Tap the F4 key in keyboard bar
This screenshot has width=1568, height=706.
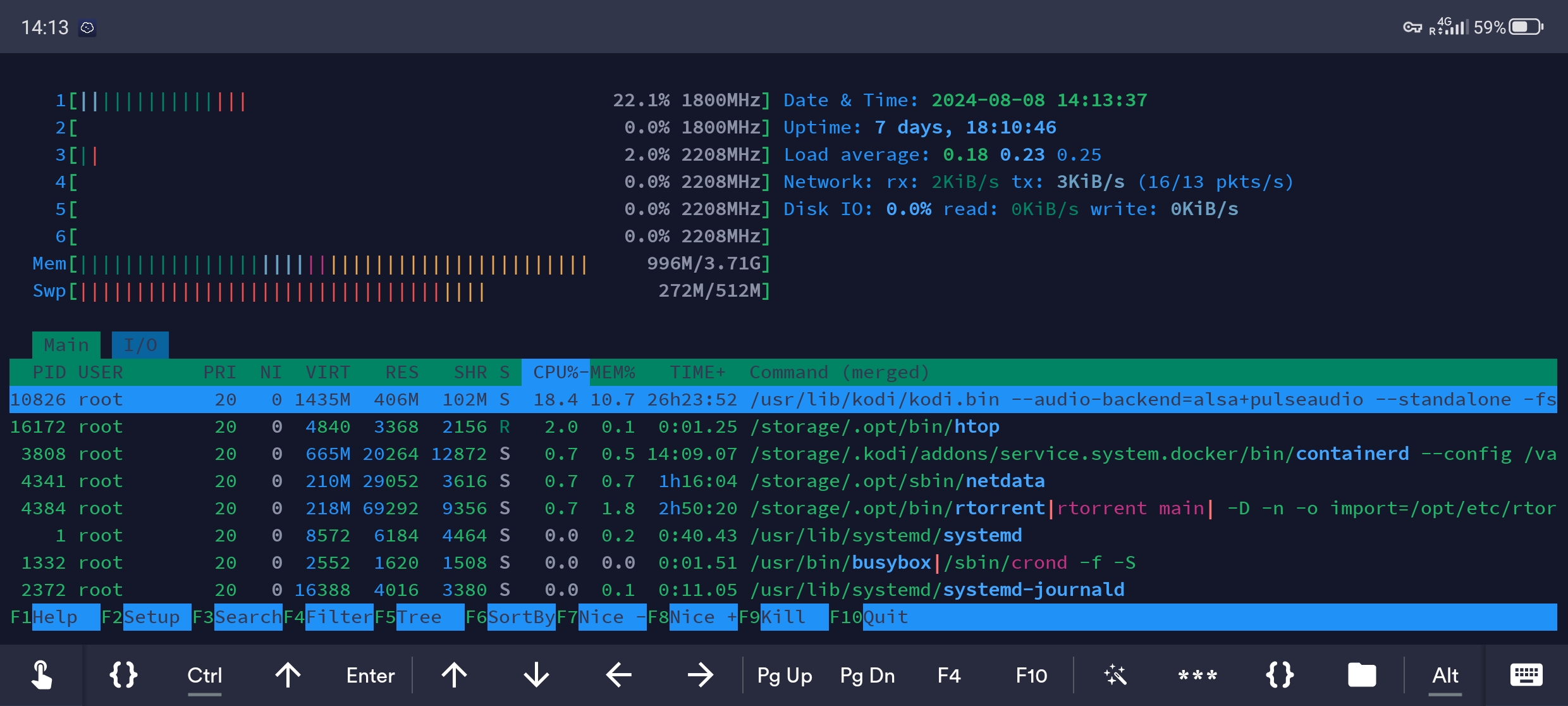coord(949,676)
